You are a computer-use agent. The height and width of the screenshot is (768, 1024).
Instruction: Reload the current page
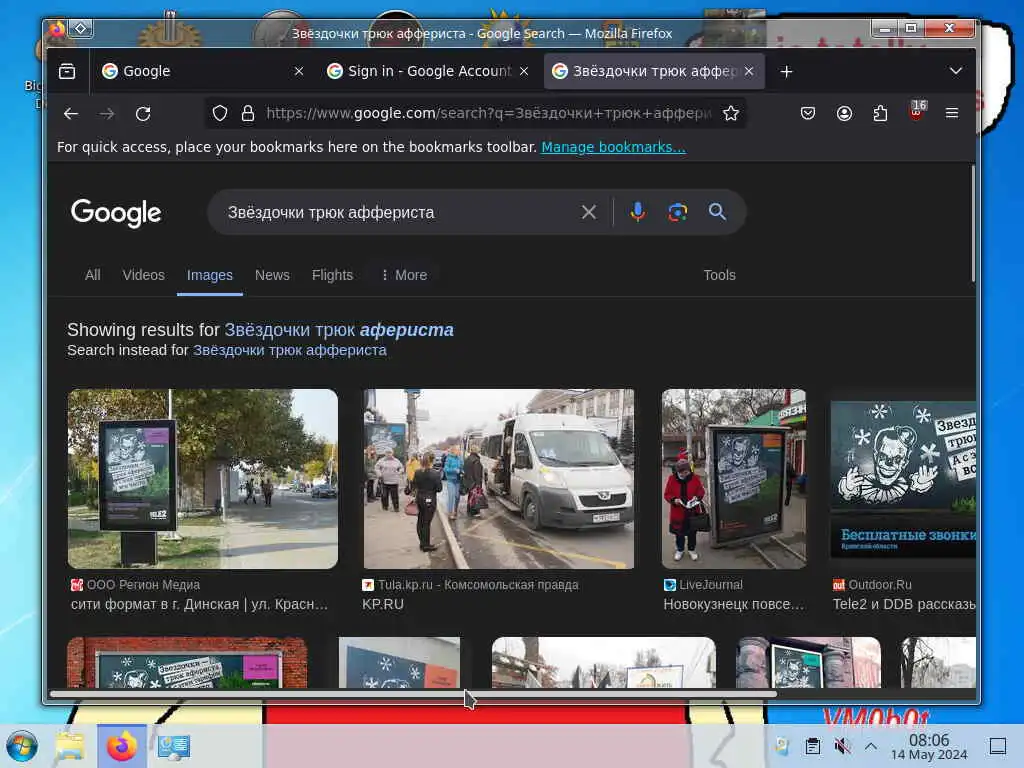143,114
